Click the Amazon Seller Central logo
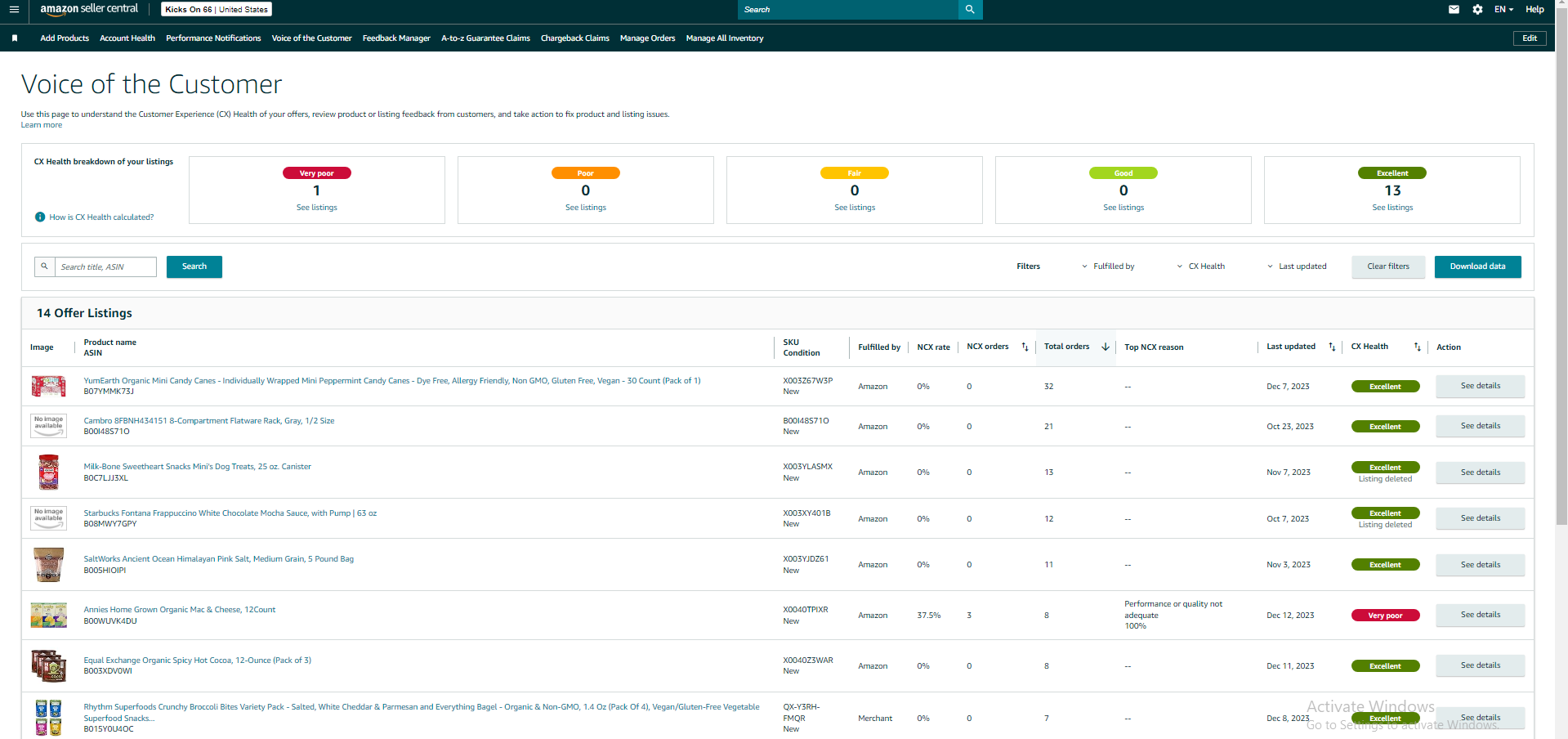 89,9
